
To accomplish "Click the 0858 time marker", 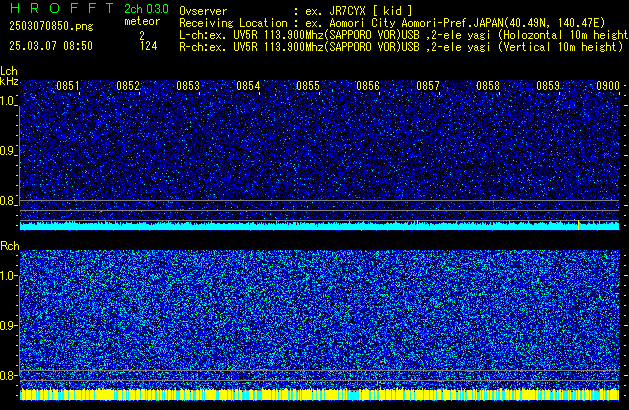I will (488, 86).
